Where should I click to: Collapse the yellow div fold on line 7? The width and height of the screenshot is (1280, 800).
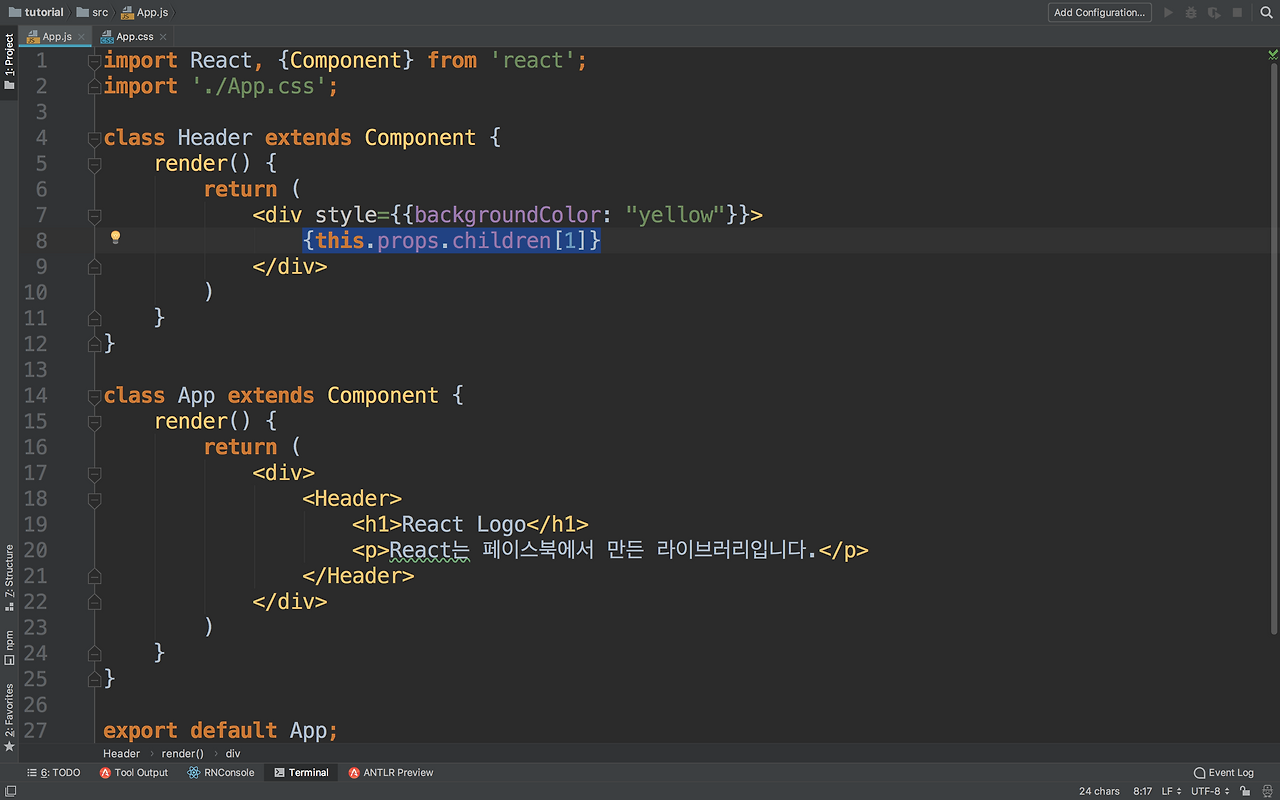(94, 215)
